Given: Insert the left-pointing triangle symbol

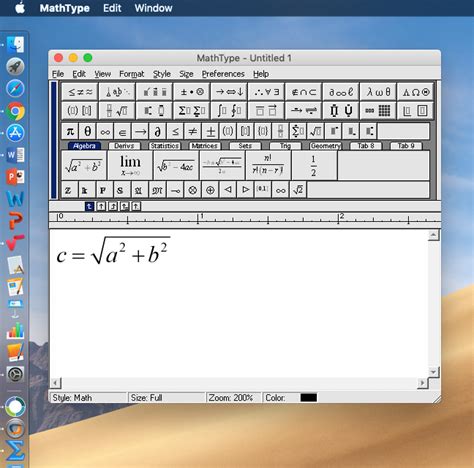Looking at the screenshot, I should pyautogui.click(x=228, y=190).
